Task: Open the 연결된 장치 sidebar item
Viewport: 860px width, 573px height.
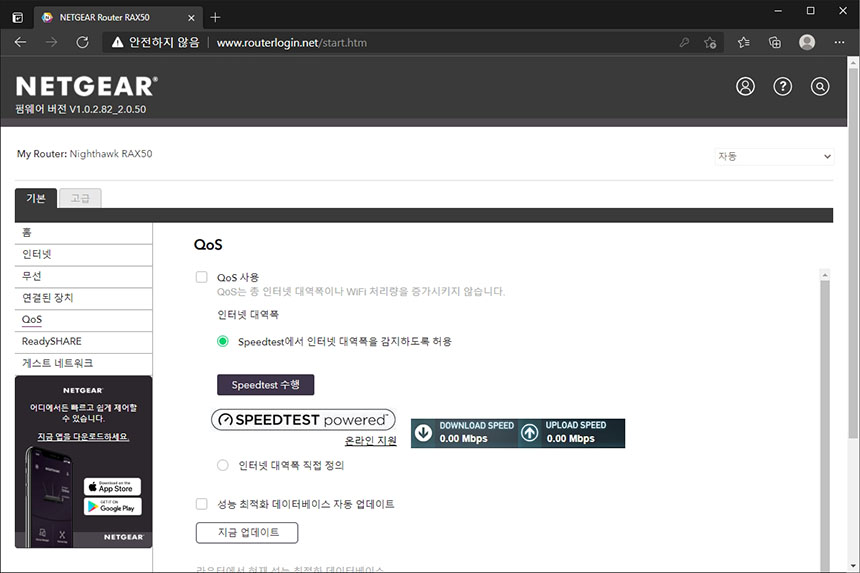Action: (83, 298)
